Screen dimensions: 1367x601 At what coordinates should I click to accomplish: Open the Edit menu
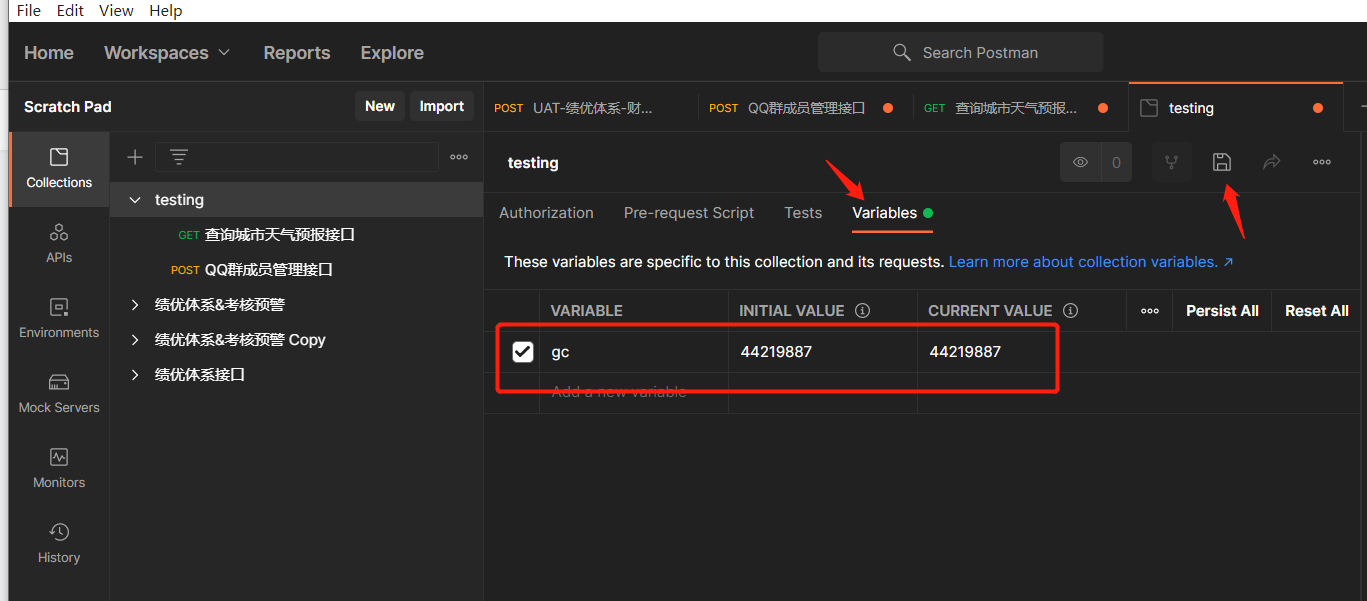pos(70,10)
